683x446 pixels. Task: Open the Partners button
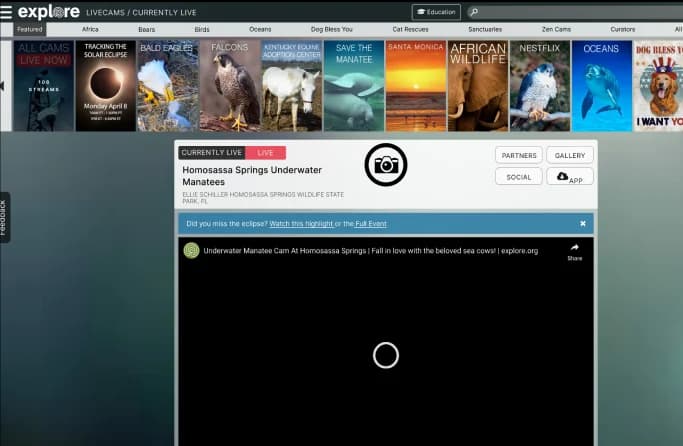point(518,155)
